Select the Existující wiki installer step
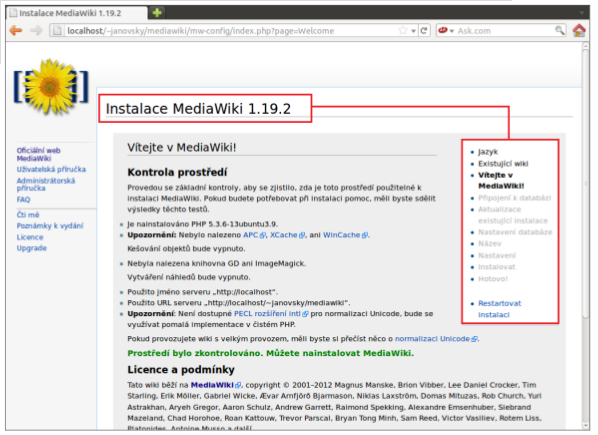Screen dimensions: 598x435 [x=503, y=164]
